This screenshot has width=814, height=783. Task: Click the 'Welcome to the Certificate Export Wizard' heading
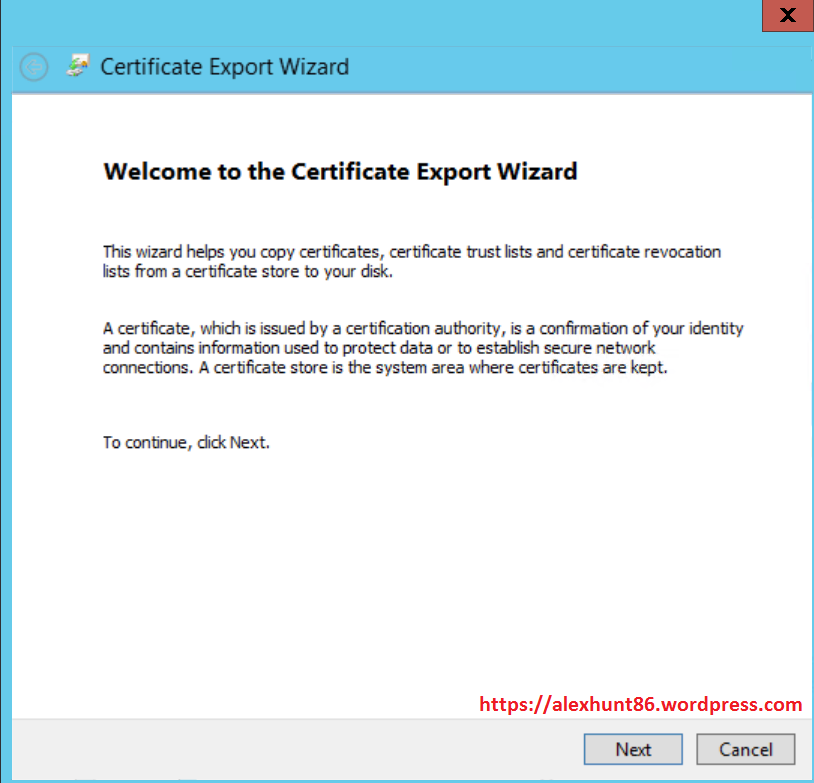(340, 171)
